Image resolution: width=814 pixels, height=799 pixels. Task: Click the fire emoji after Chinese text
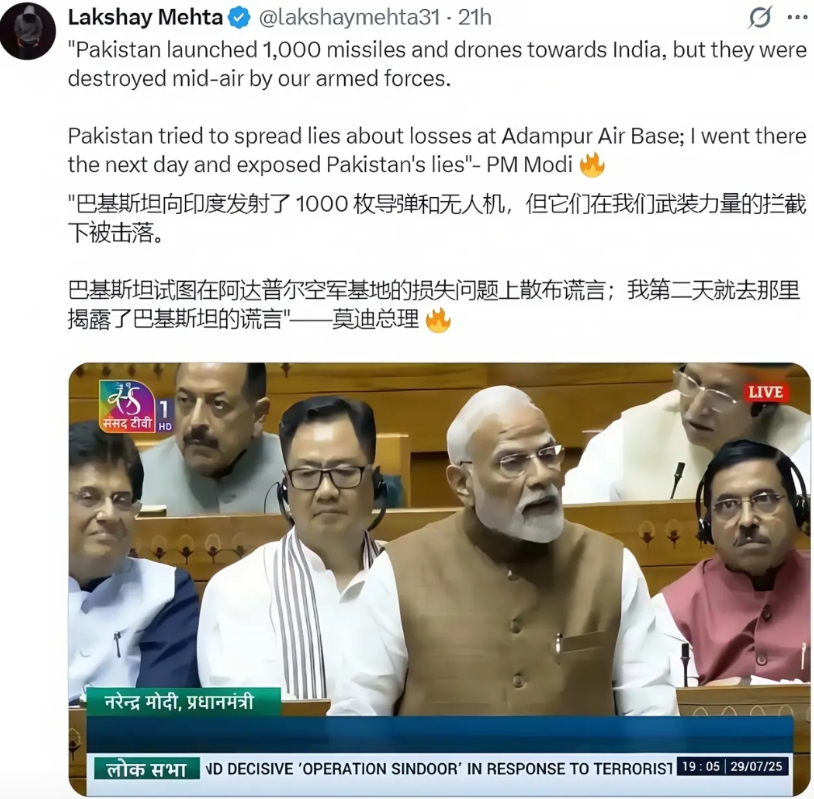pos(438,320)
